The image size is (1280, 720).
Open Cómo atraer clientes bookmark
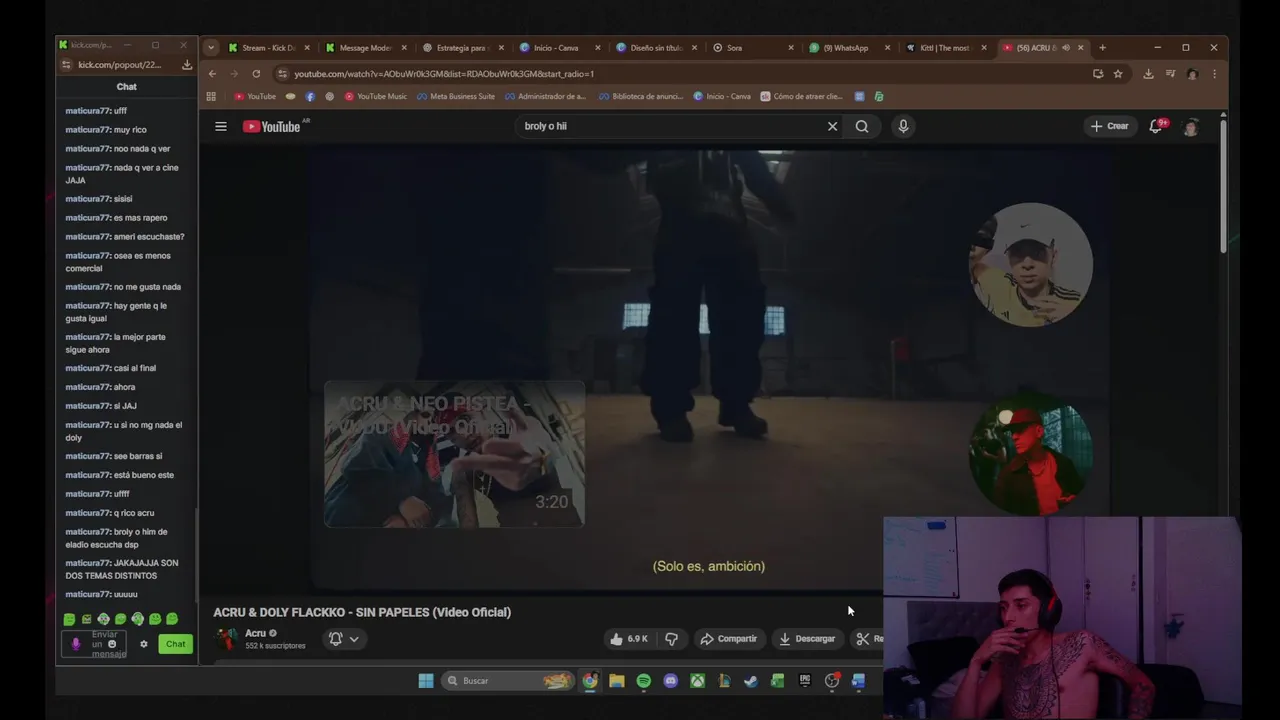click(801, 97)
